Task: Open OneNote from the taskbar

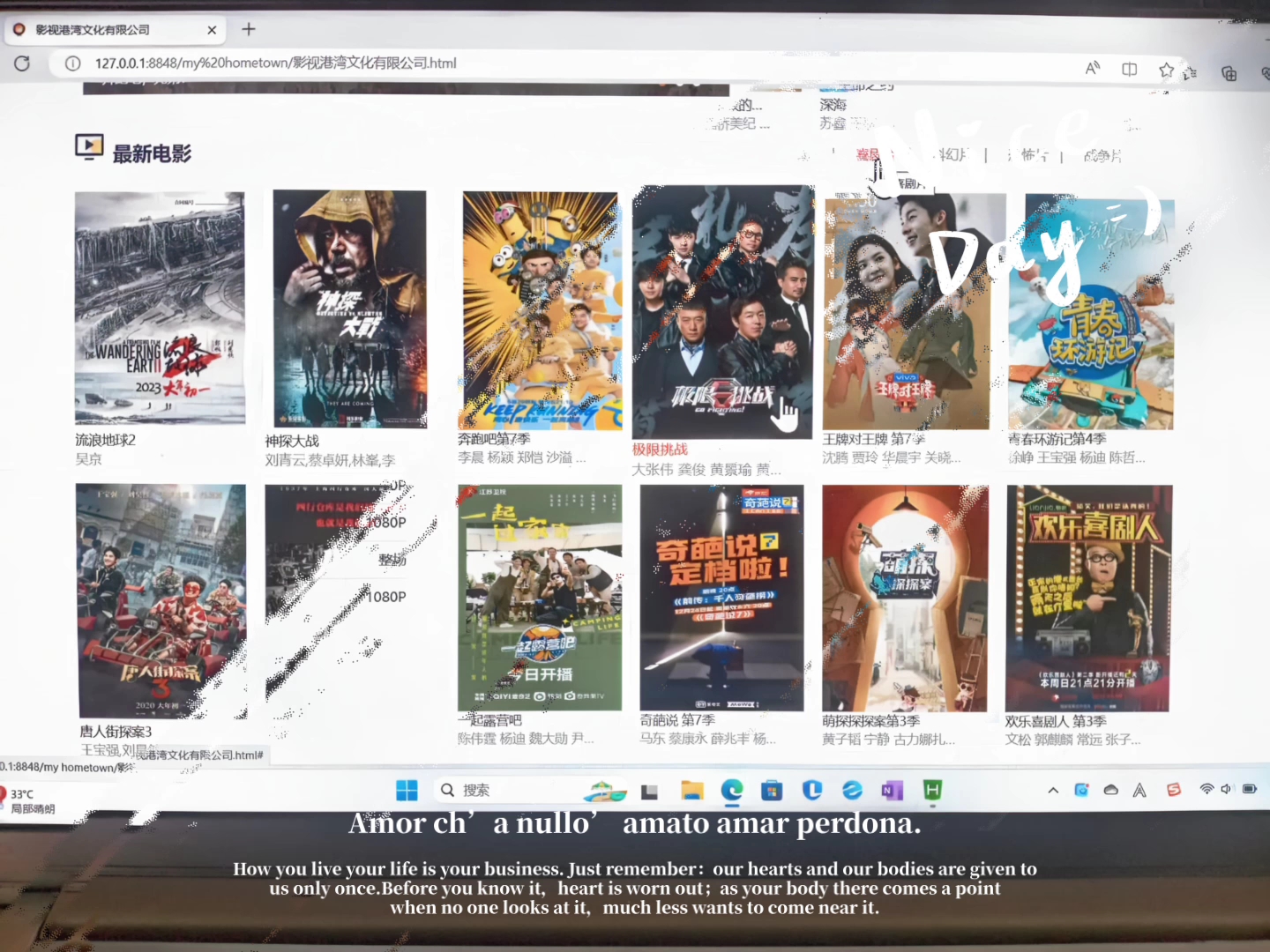Action: [x=892, y=790]
